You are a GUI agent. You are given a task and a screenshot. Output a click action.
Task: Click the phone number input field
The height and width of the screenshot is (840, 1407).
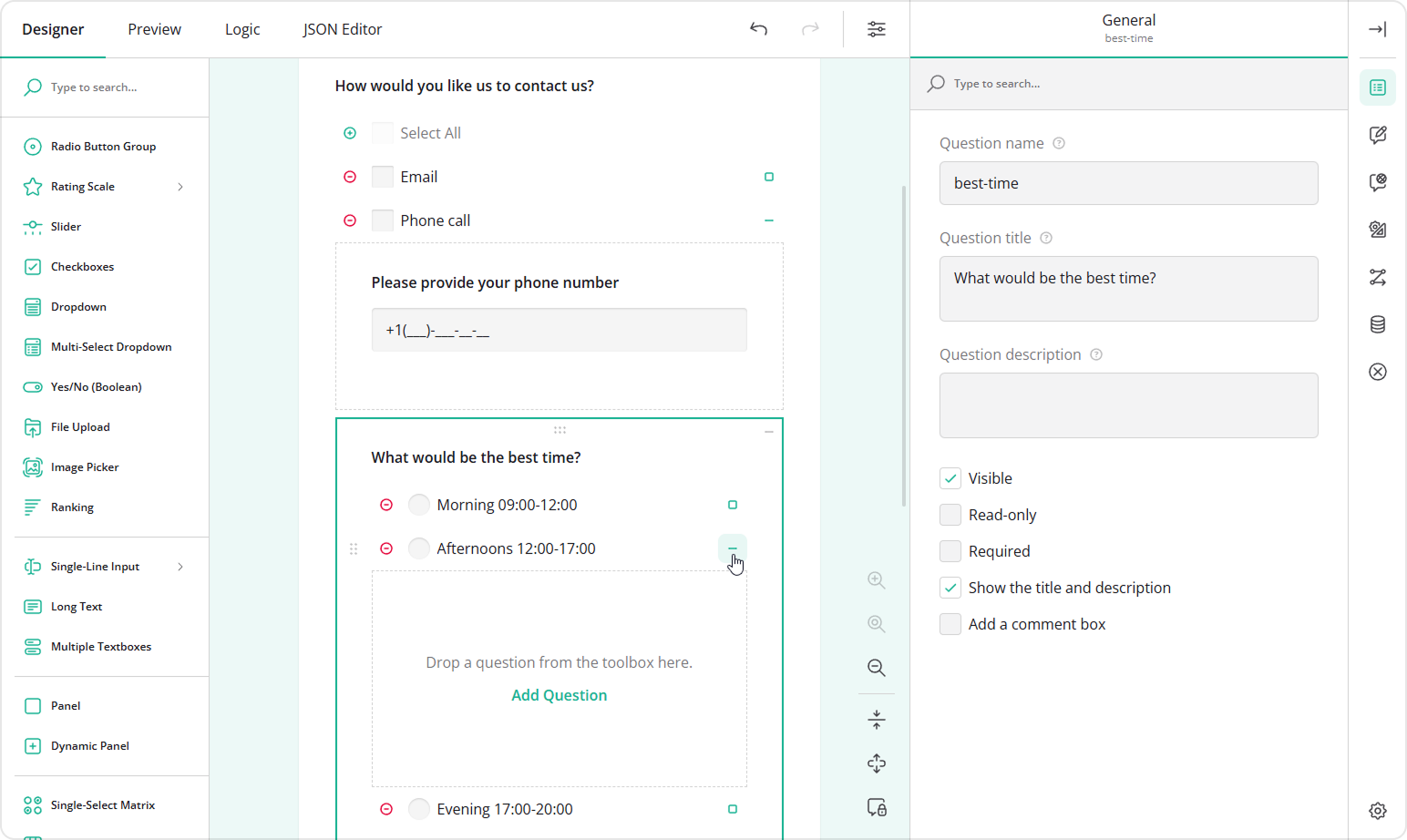click(559, 330)
